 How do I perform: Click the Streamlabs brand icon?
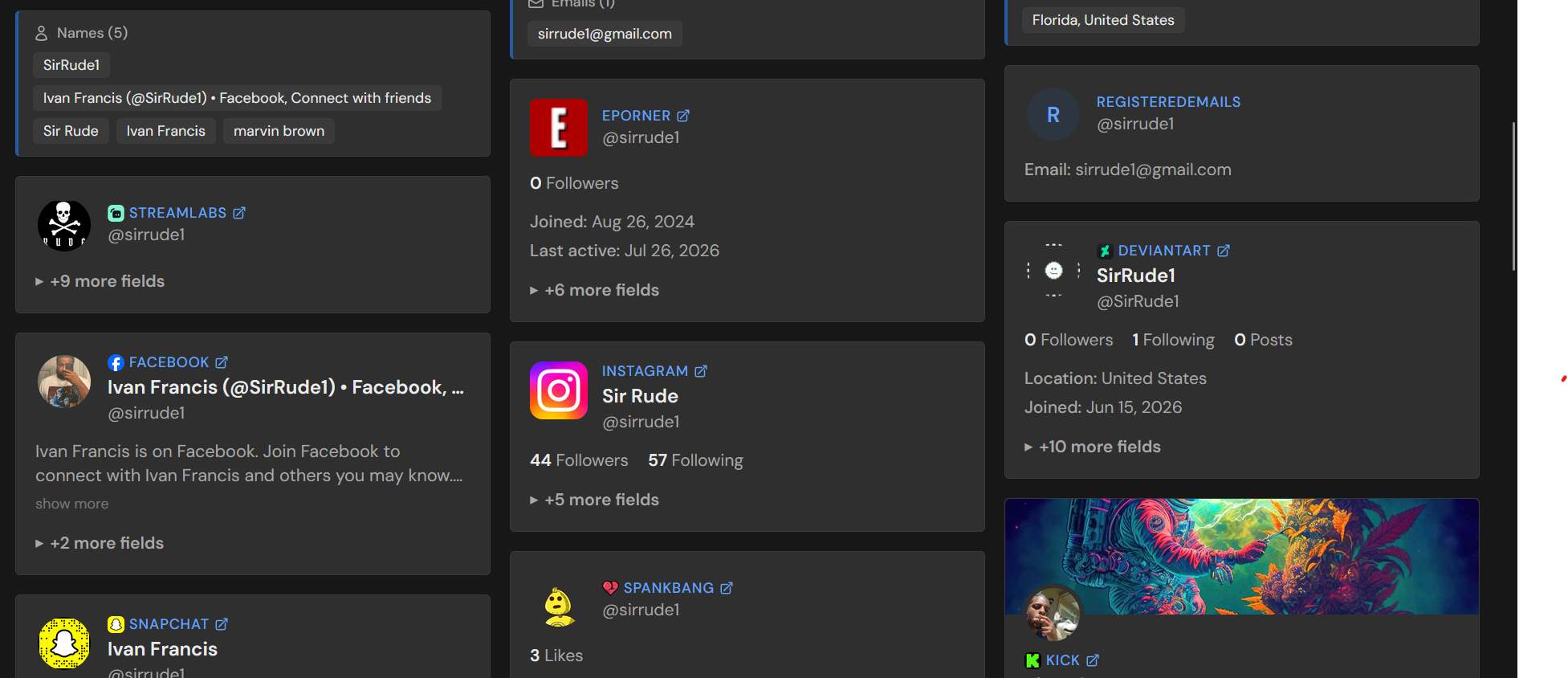coord(116,213)
